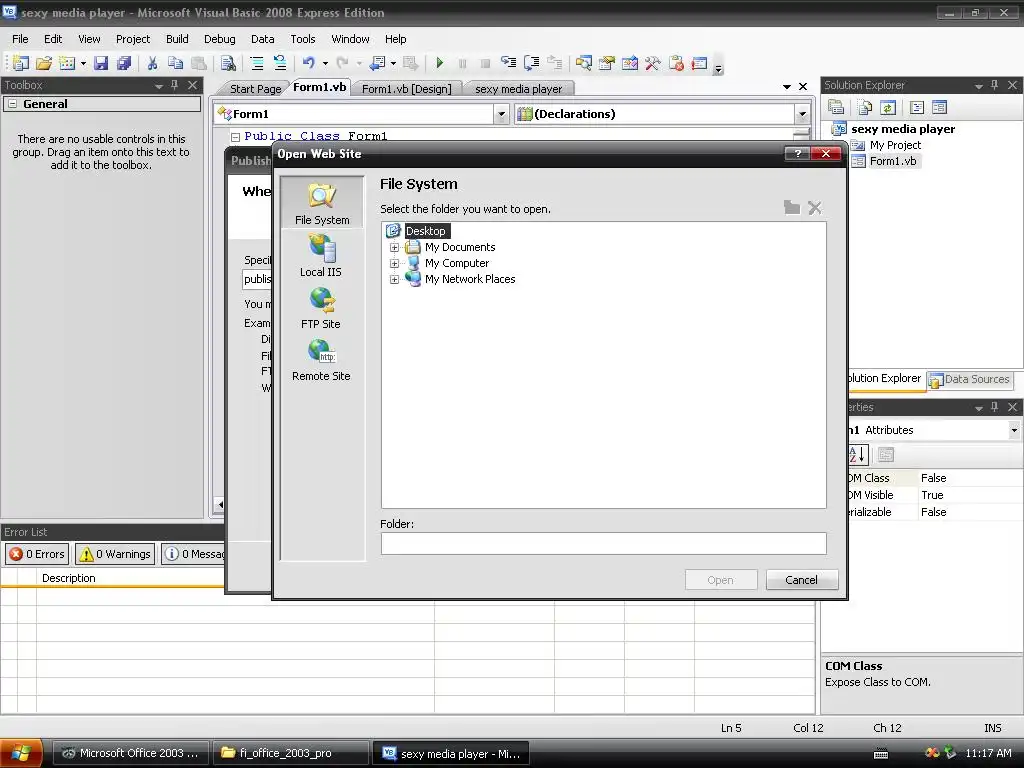Click the Create New Folder icon in dialog
Image resolution: width=1024 pixels, height=768 pixels.
coord(792,208)
